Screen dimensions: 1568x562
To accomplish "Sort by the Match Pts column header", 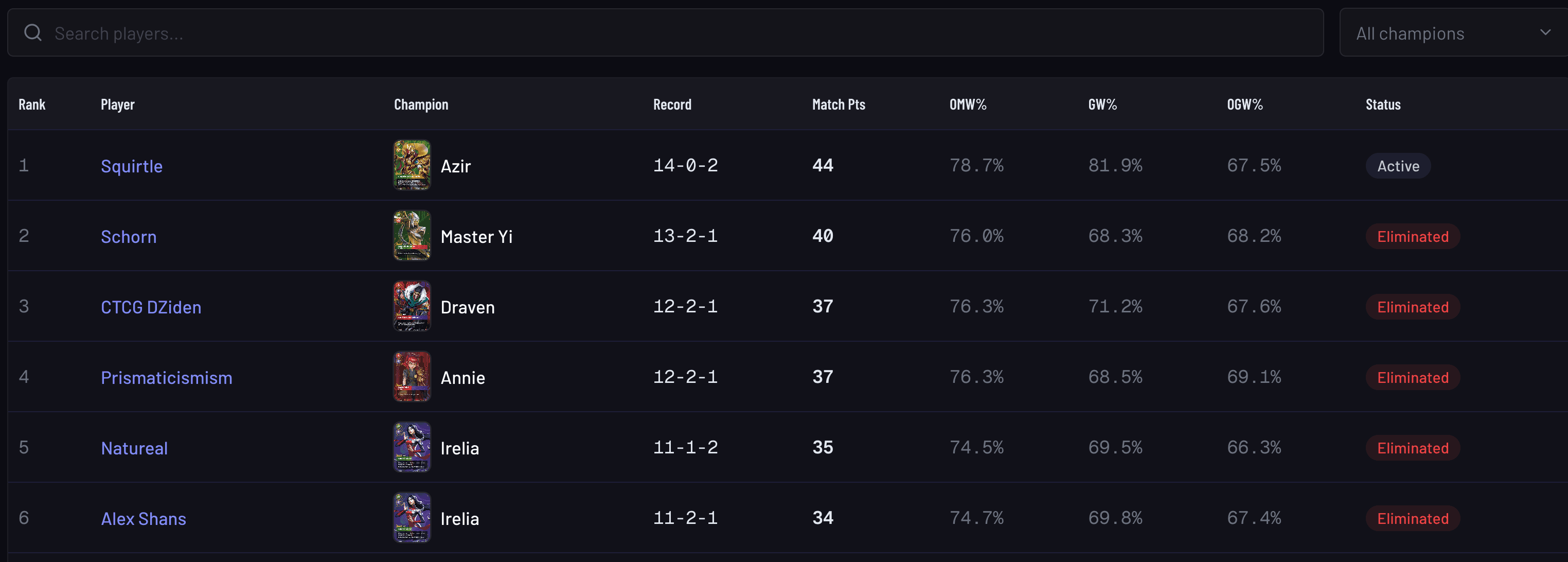I will coord(838,104).
